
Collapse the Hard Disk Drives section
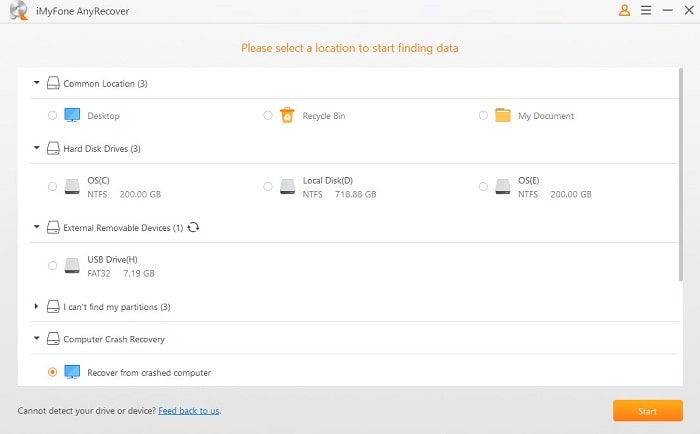tap(37, 148)
